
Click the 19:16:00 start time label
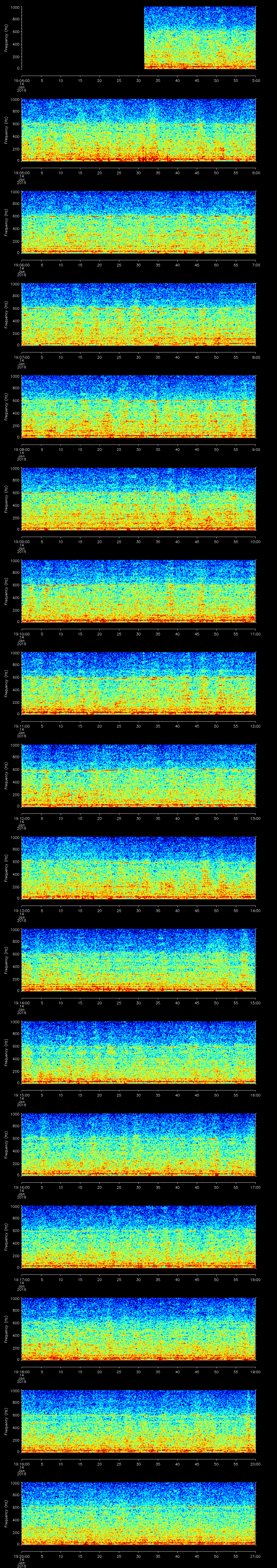pos(21,1187)
